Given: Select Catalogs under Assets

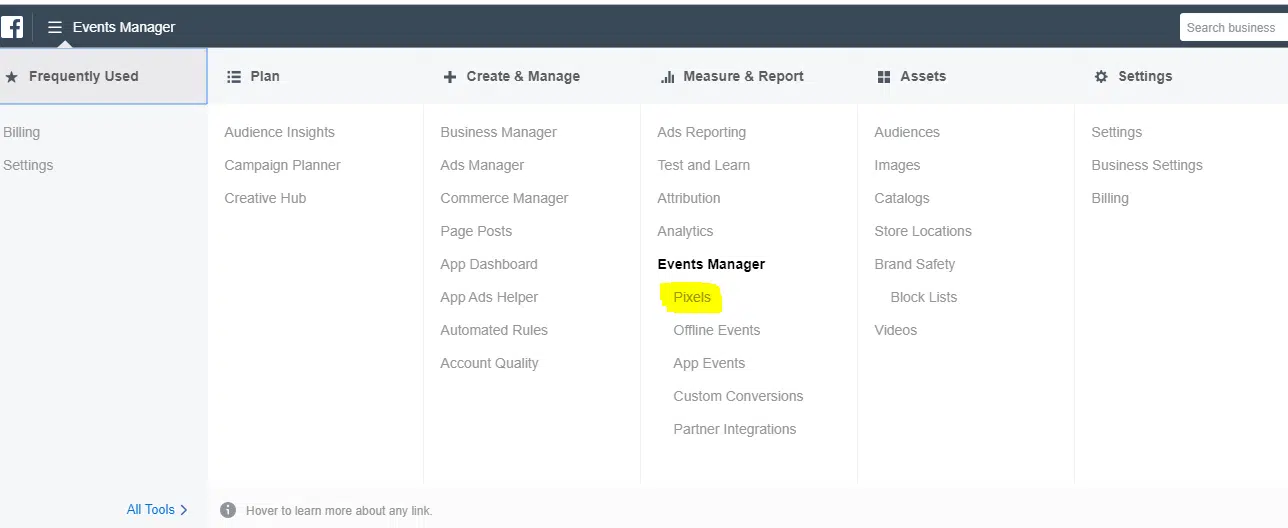Looking at the screenshot, I should tap(902, 198).
